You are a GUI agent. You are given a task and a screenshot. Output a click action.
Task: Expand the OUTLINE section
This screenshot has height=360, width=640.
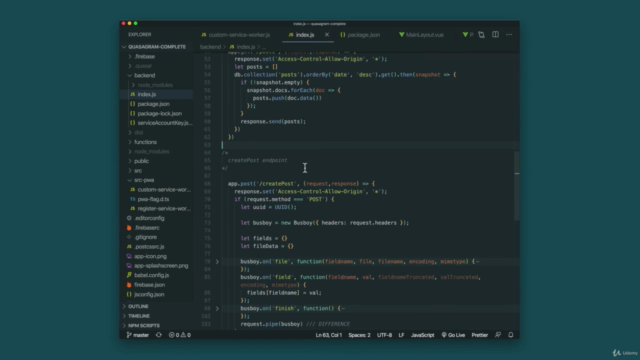pyautogui.click(x=138, y=307)
